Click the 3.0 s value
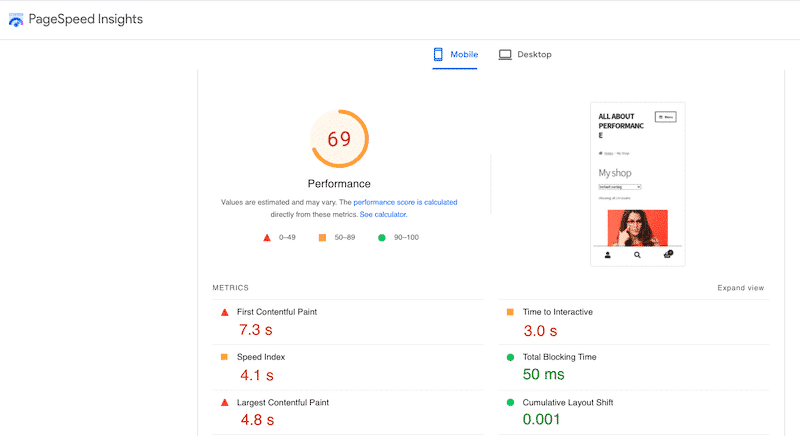The width and height of the screenshot is (800, 436). (x=540, y=331)
